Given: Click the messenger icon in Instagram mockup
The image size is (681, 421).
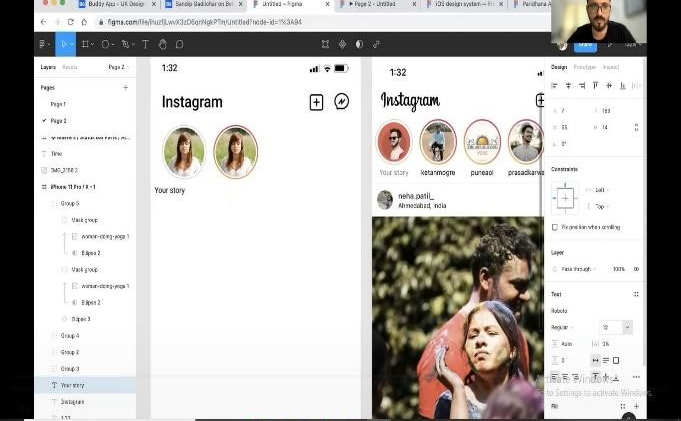Looking at the screenshot, I should coord(342,102).
